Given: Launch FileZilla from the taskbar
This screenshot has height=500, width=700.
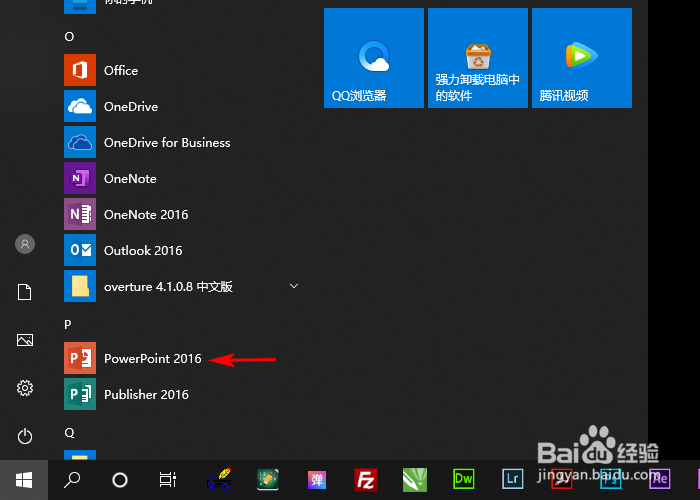Looking at the screenshot, I should click(366, 480).
